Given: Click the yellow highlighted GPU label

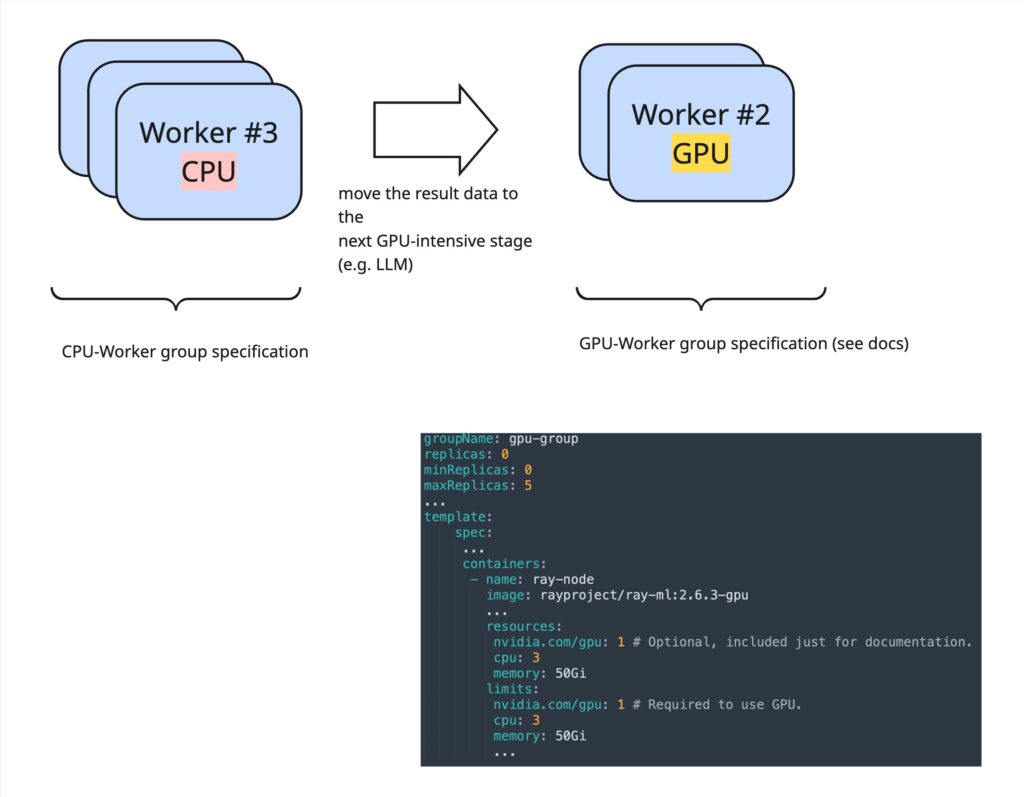Looking at the screenshot, I should pos(700,154).
